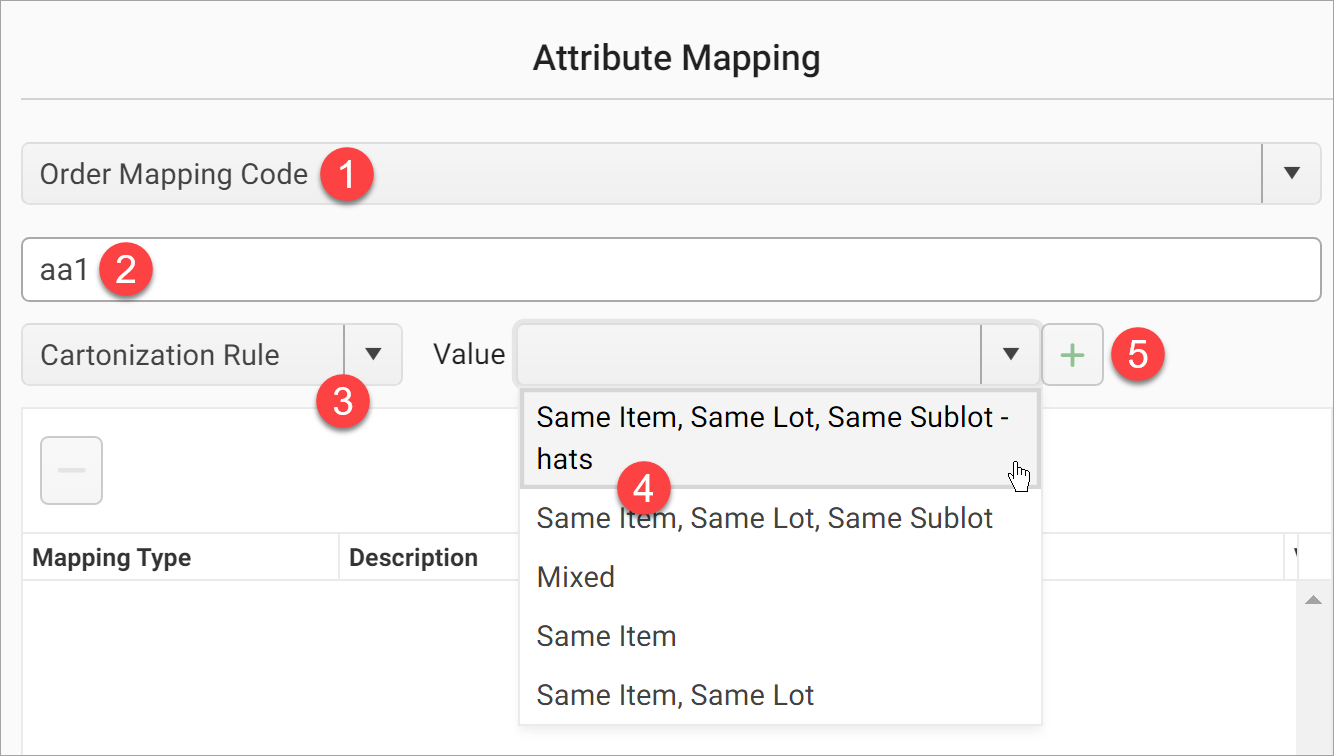This screenshot has width=1334, height=756.
Task: Select "Mixed" from the value list
Action: (575, 576)
